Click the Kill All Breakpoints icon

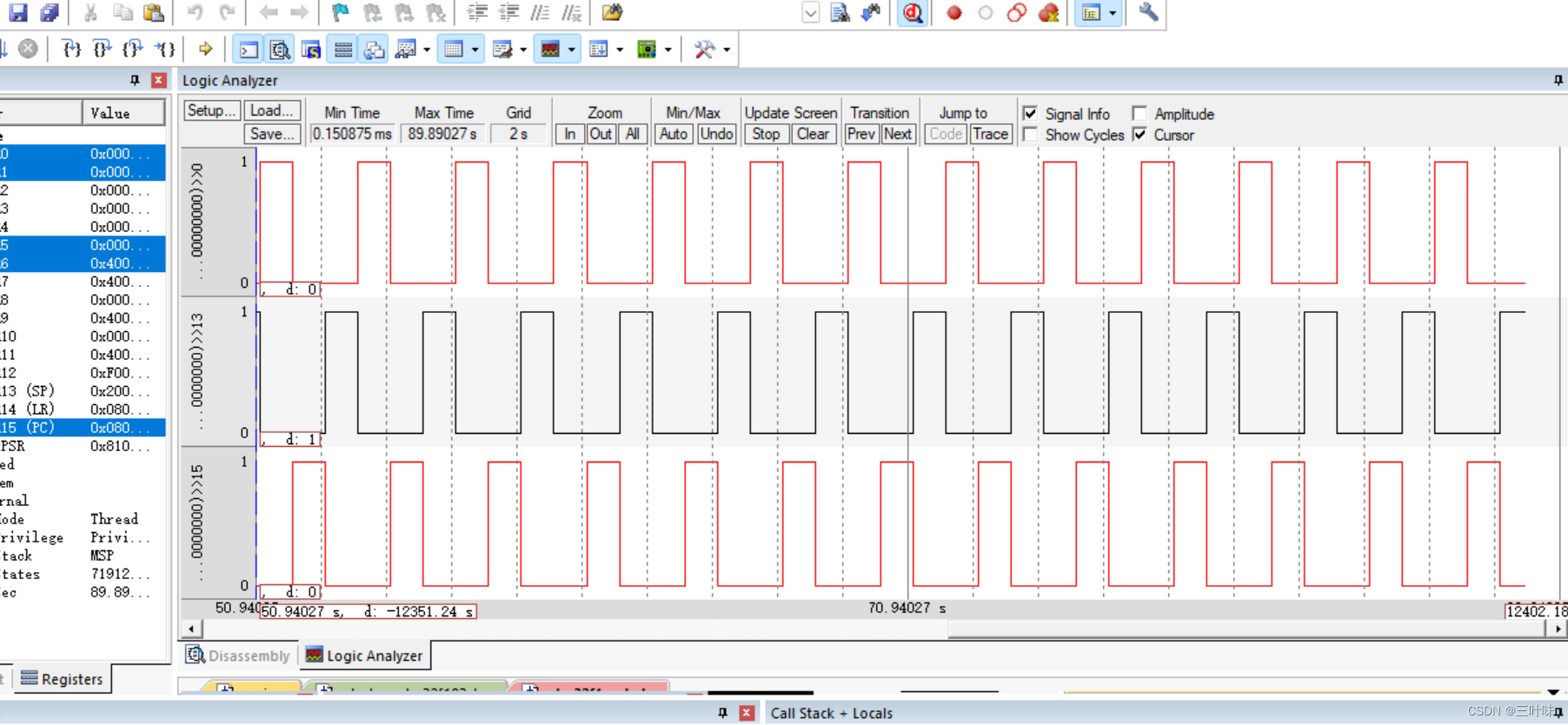coord(1049,12)
